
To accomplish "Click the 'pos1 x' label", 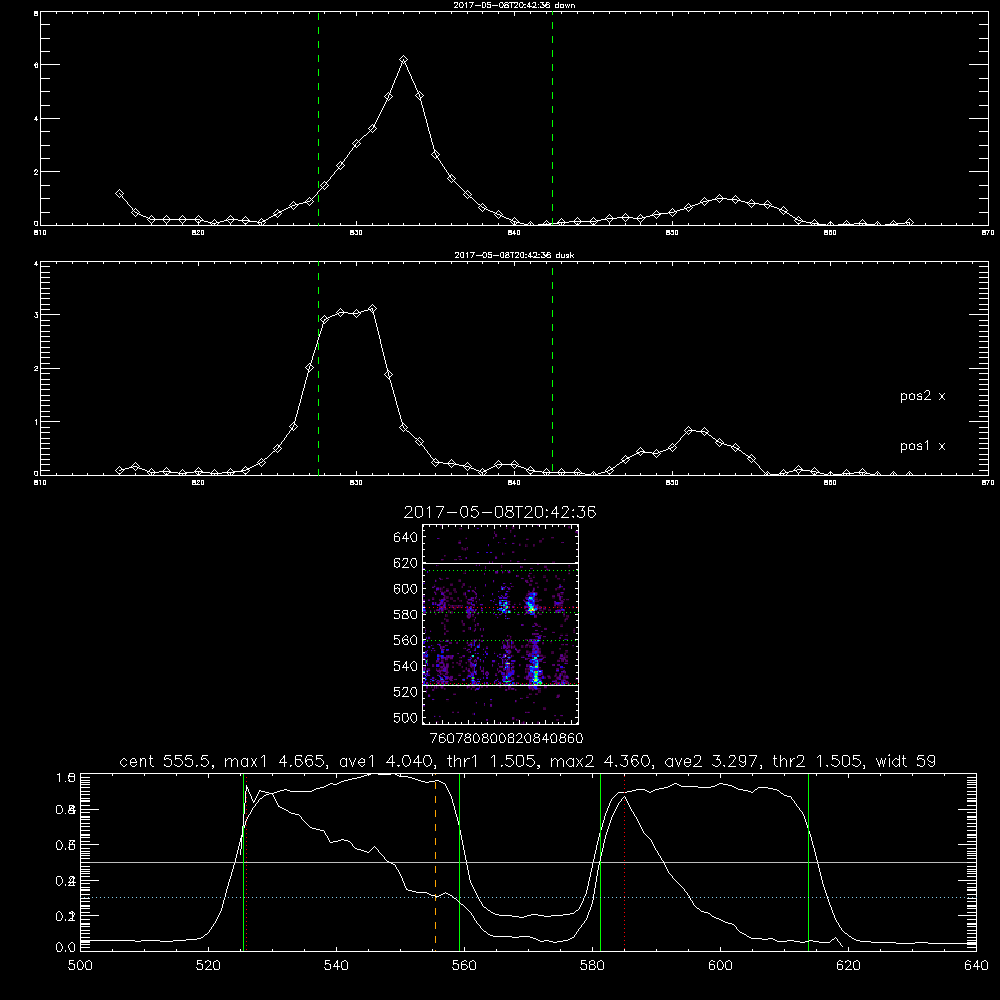I will pos(922,446).
